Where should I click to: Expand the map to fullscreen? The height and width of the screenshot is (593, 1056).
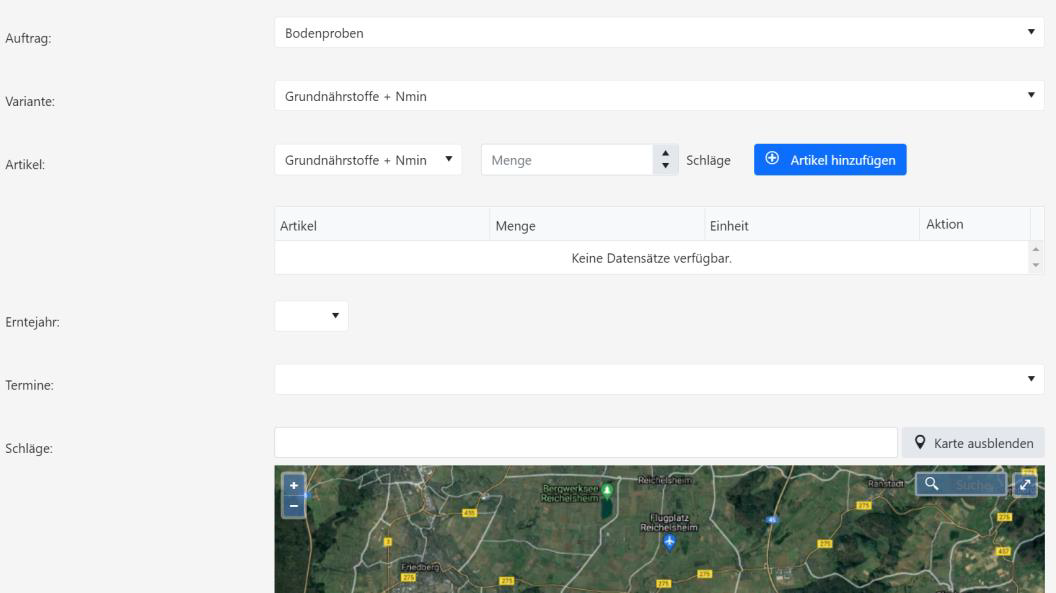(x=1025, y=484)
